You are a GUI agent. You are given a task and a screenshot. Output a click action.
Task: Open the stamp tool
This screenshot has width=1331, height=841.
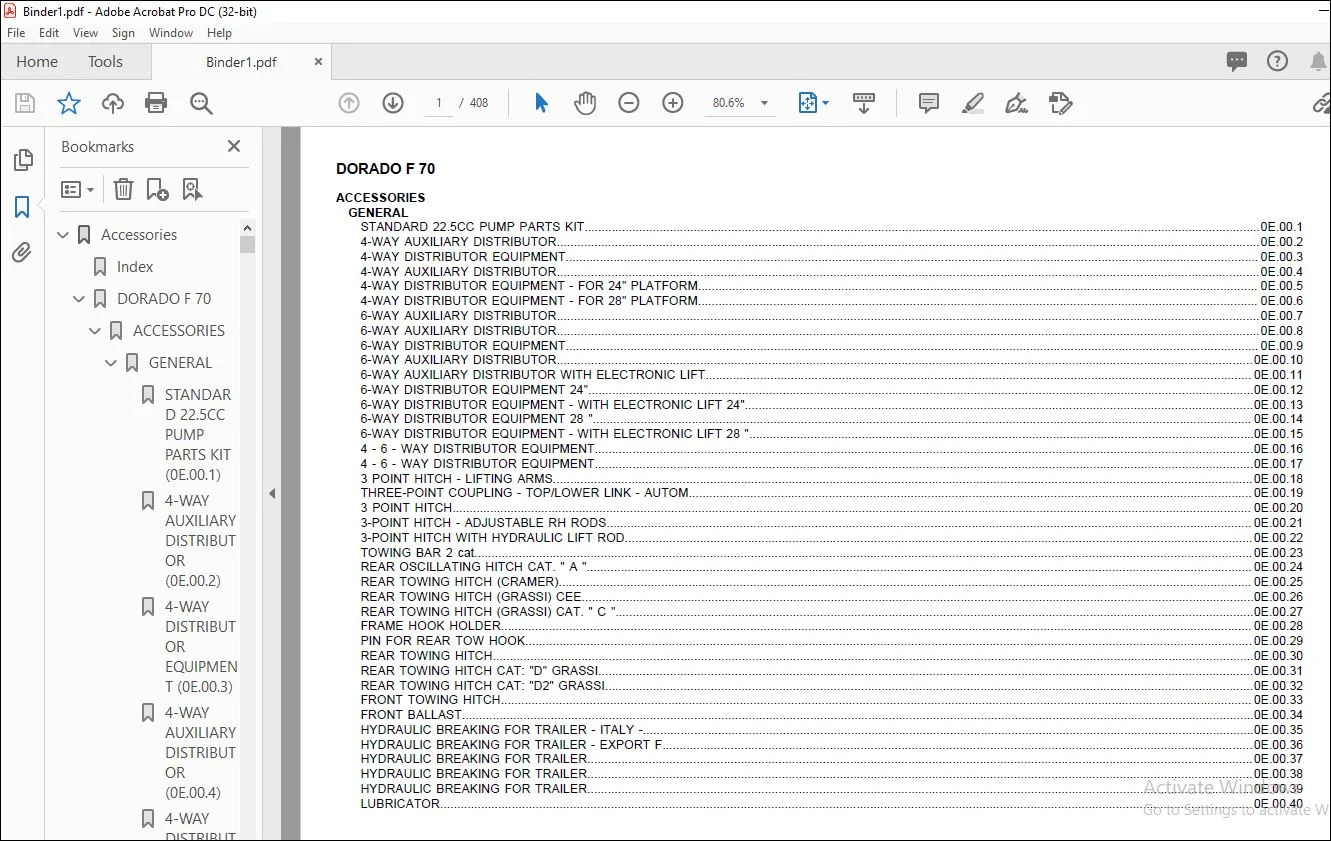(x=1061, y=103)
